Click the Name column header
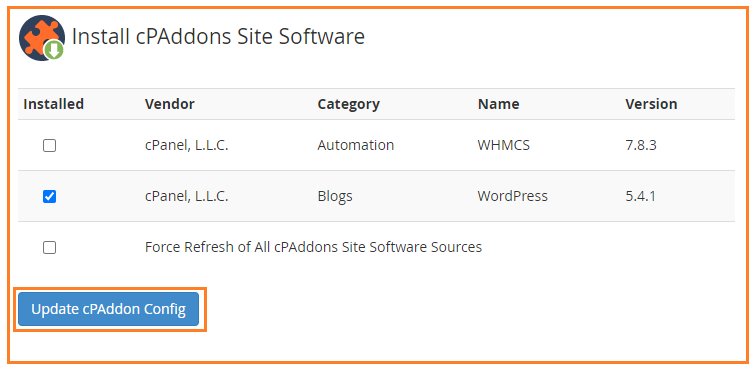754x372 pixels. (499, 104)
